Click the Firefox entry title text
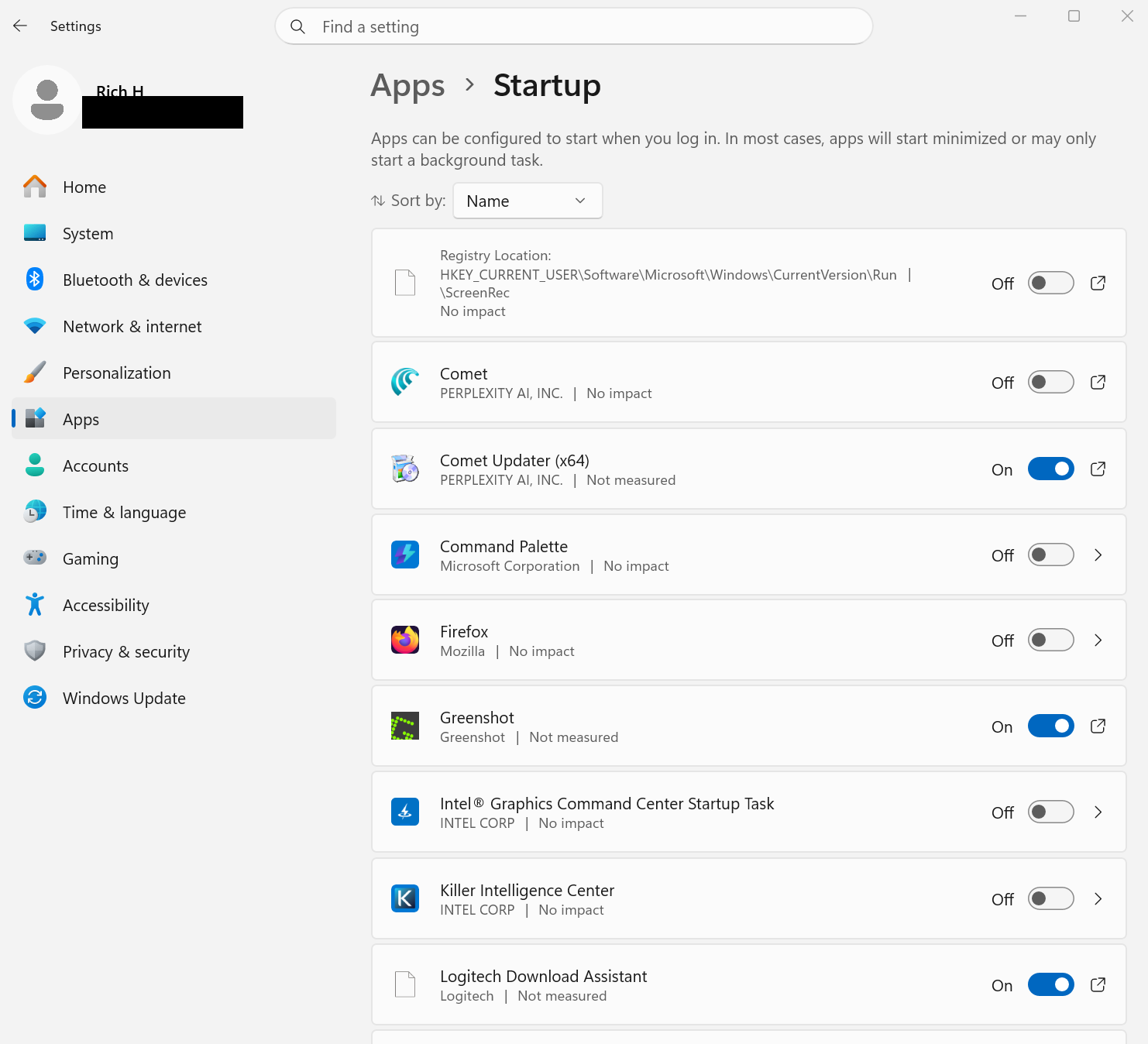The image size is (1148, 1044). coord(464,631)
